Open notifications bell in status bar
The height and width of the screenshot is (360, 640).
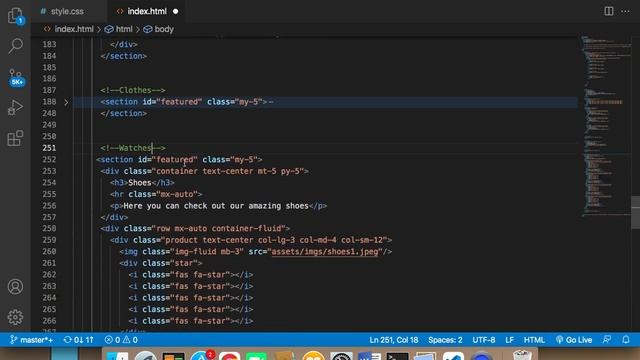[626, 340]
